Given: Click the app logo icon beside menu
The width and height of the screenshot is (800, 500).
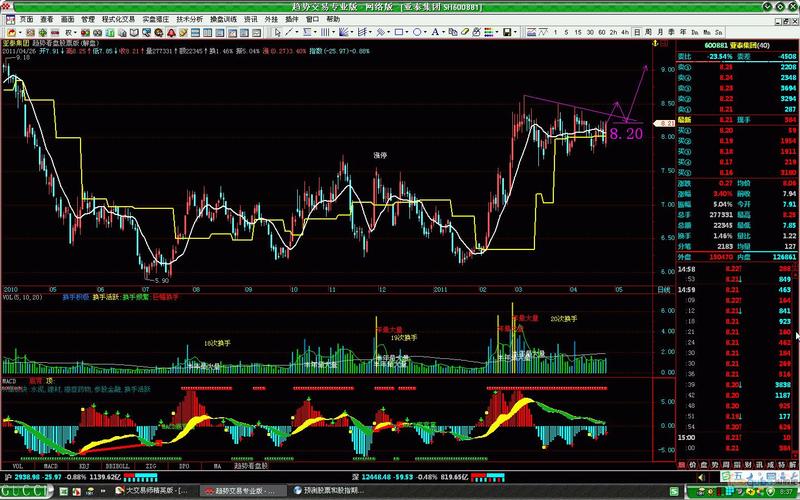Looking at the screenshot, I should 10,19.
